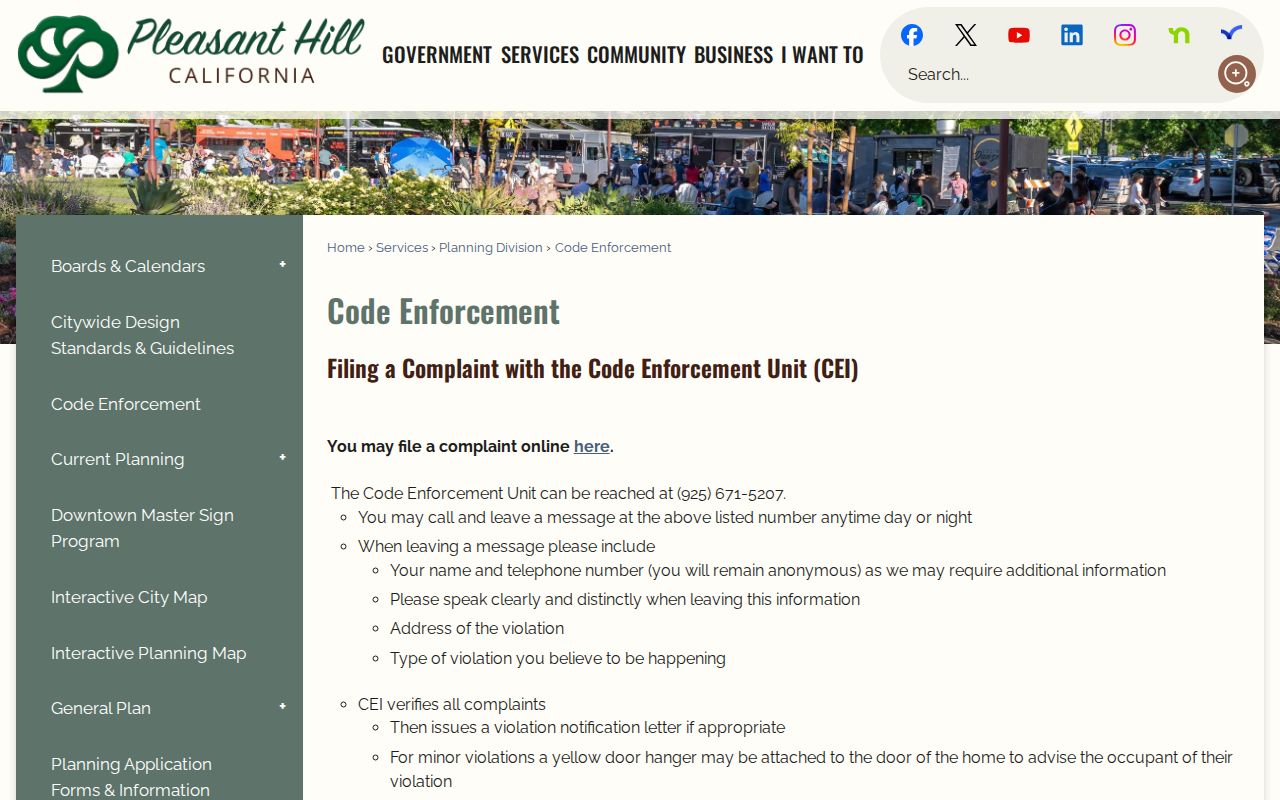Click the 'here' online complaint link
Screen dimensions: 1280x800
click(591, 446)
